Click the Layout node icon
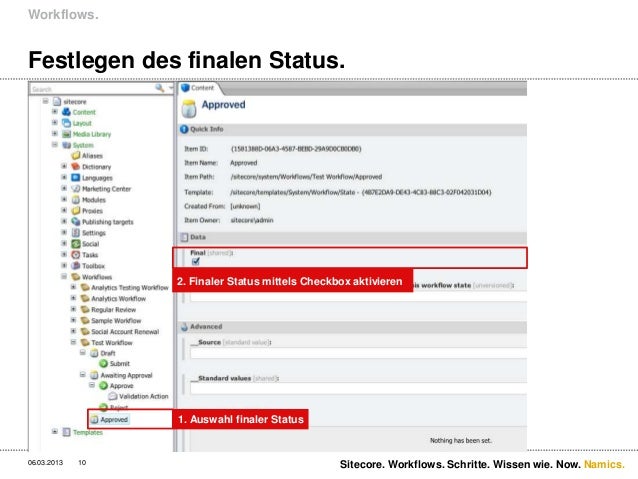The height and width of the screenshot is (479, 638). coord(66,123)
